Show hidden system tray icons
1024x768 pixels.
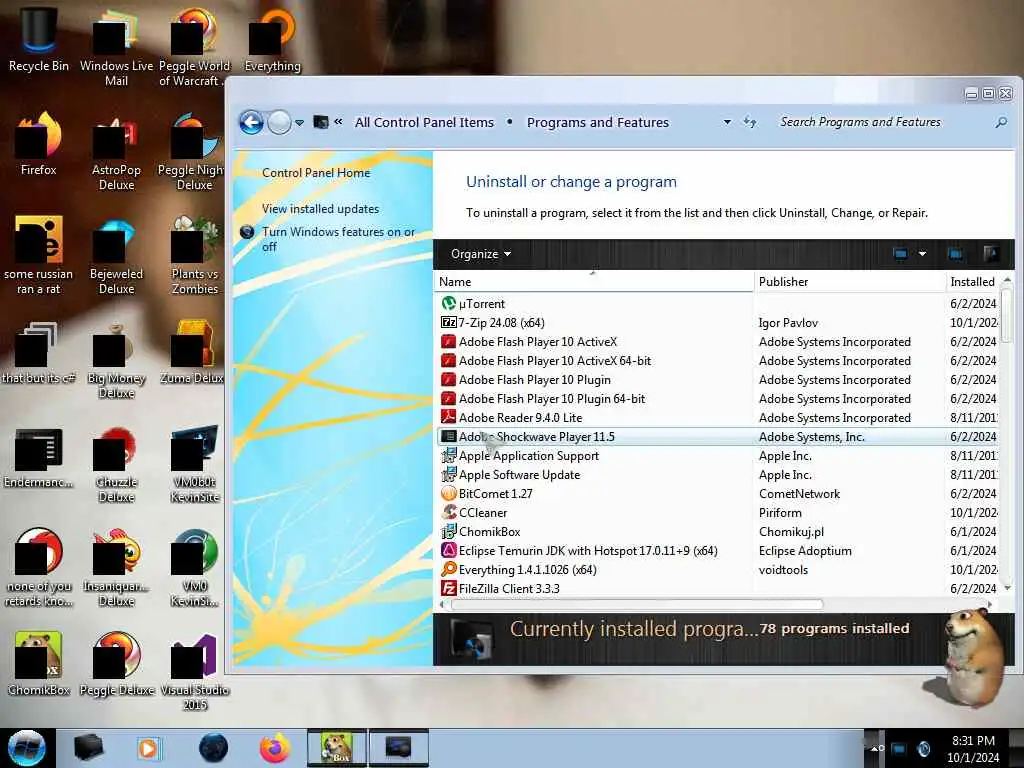[x=873, y=748]
